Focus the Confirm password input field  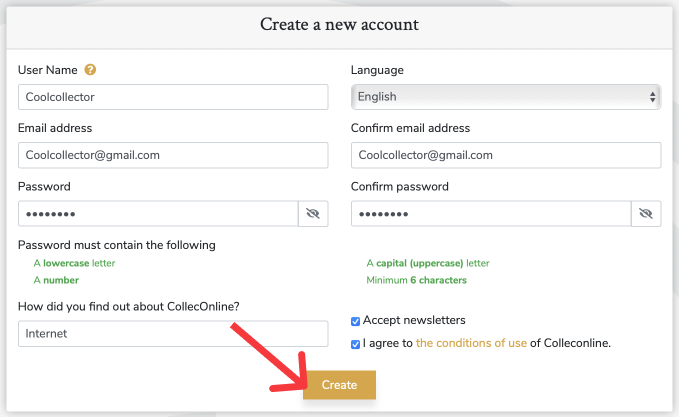click(491, 213)
